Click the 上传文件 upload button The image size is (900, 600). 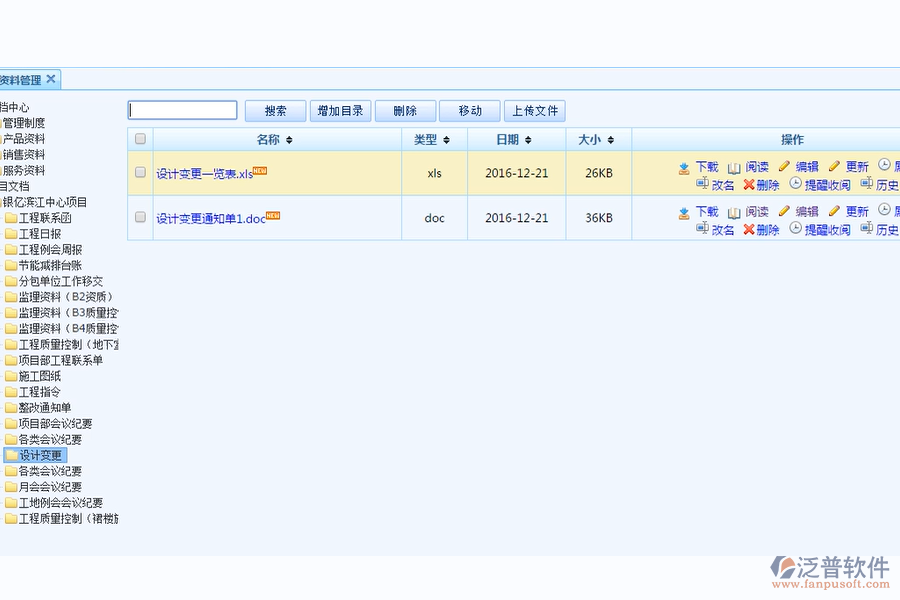[534, 110]
